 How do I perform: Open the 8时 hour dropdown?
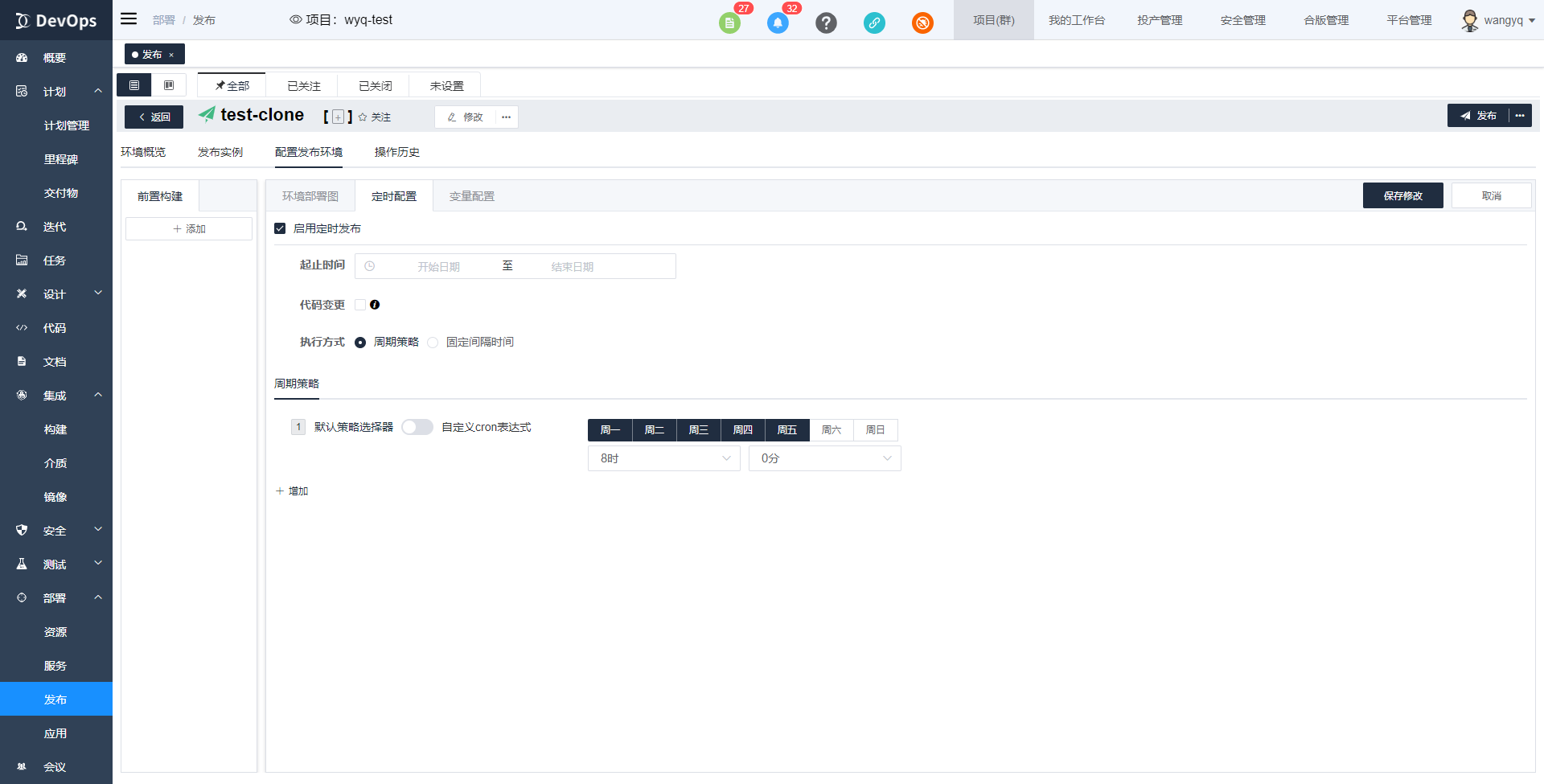click(663, 458)
